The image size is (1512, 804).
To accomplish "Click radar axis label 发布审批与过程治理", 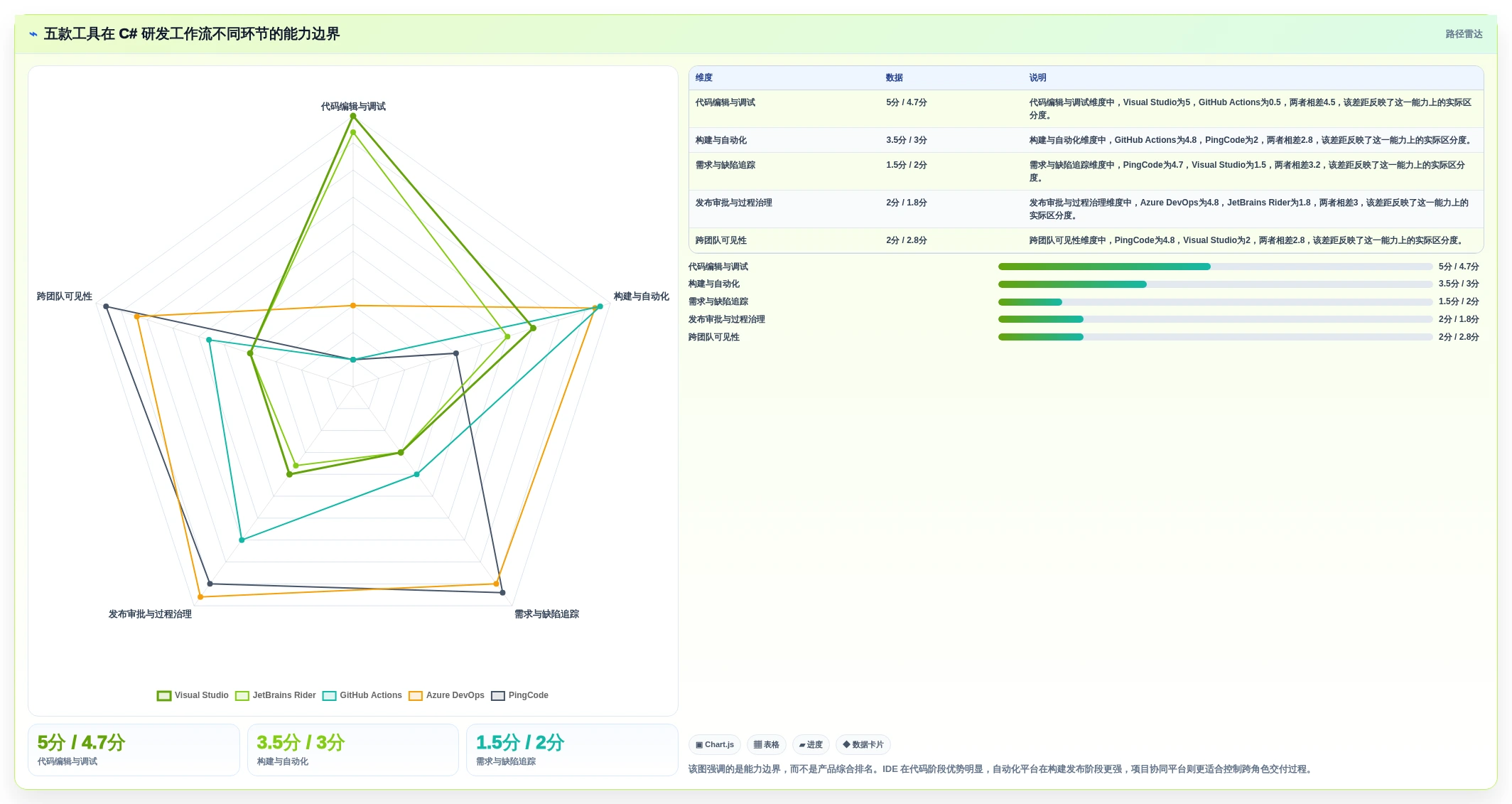I will click(x=150, y=614).
